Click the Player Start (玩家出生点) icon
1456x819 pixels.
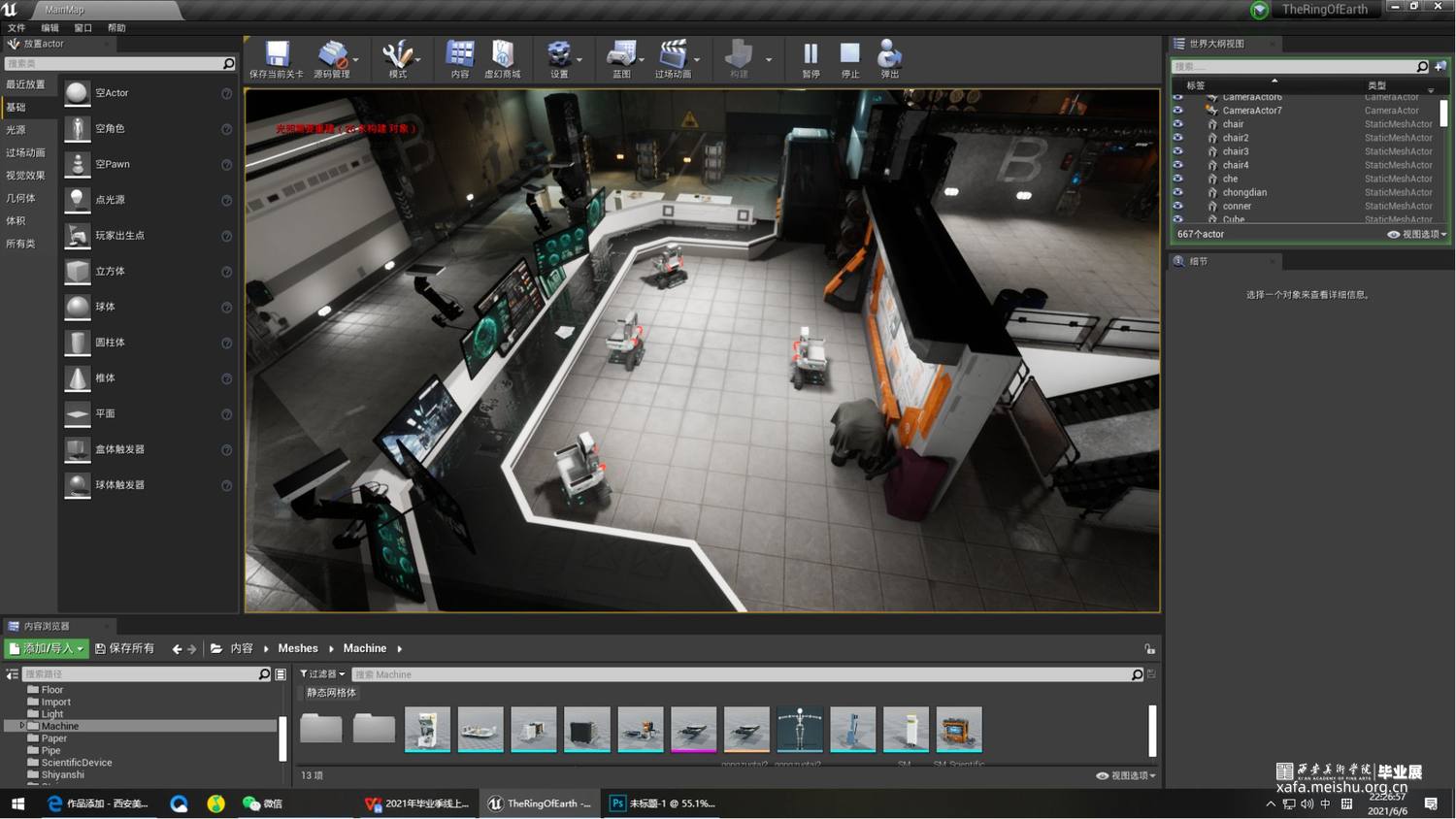tap(78, 236)
